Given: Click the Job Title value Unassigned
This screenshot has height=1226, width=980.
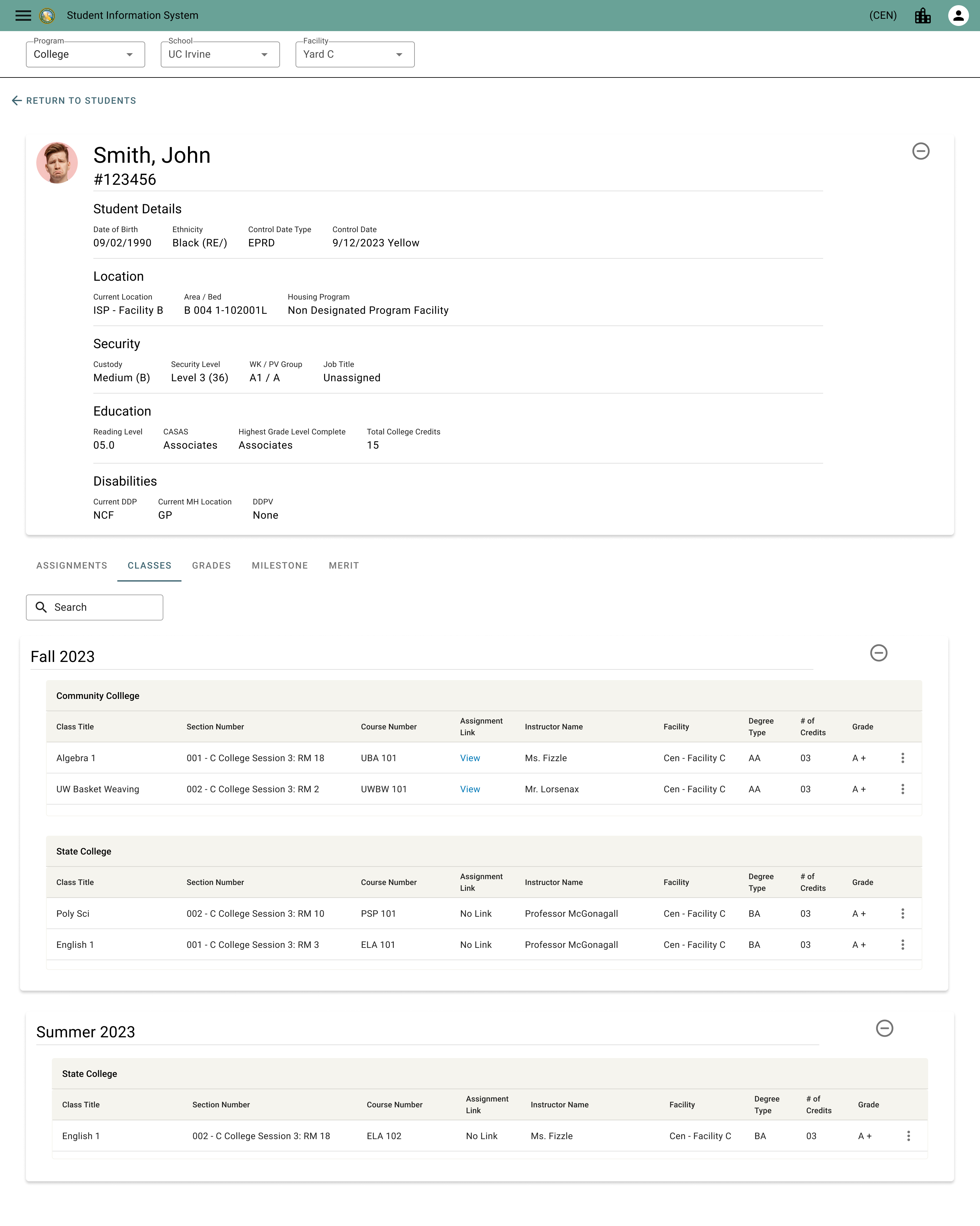Looking at the screenshot, I should (x=352, y=378).
